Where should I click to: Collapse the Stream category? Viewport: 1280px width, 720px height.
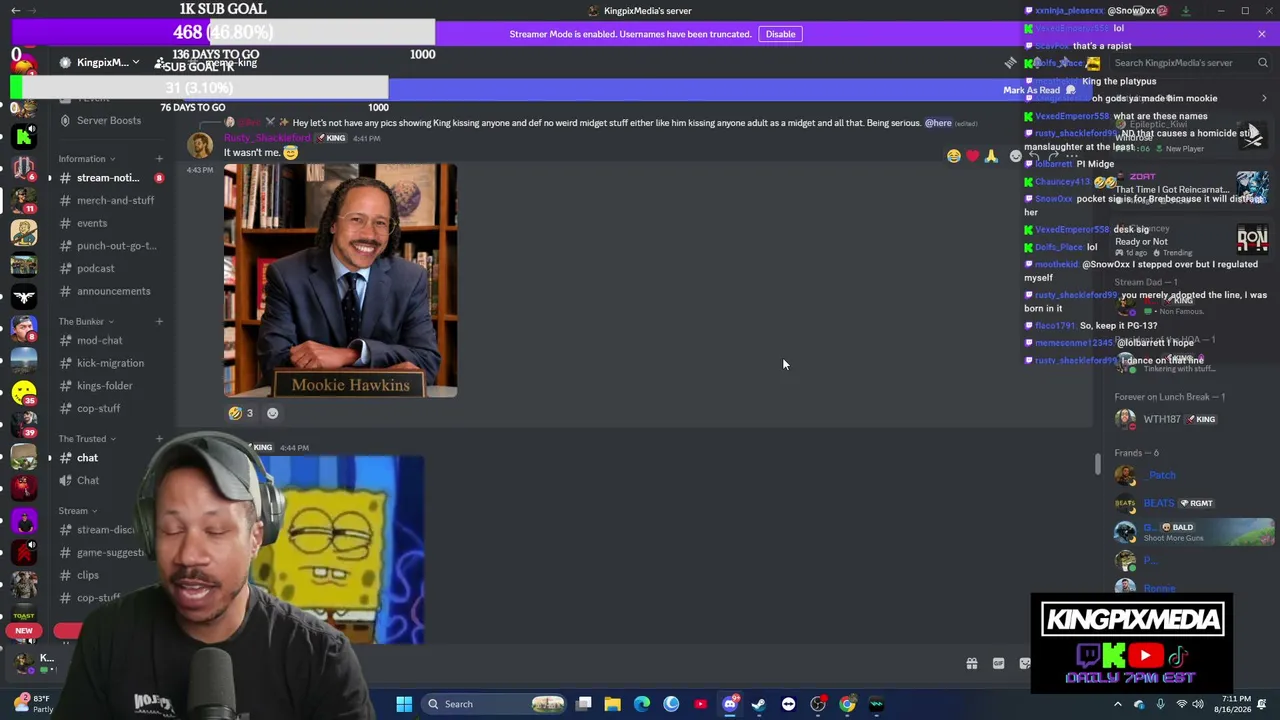[x=78, y=511]
